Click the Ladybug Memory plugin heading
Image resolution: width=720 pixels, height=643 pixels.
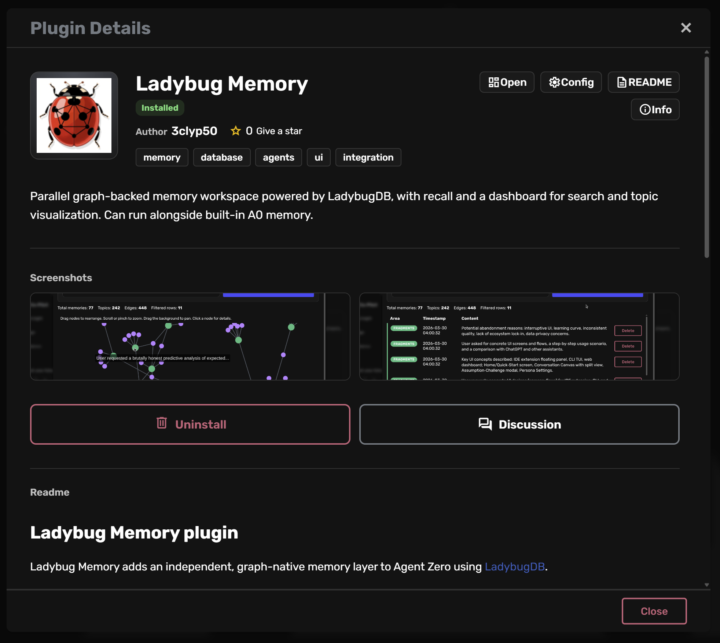pos(134,533)
